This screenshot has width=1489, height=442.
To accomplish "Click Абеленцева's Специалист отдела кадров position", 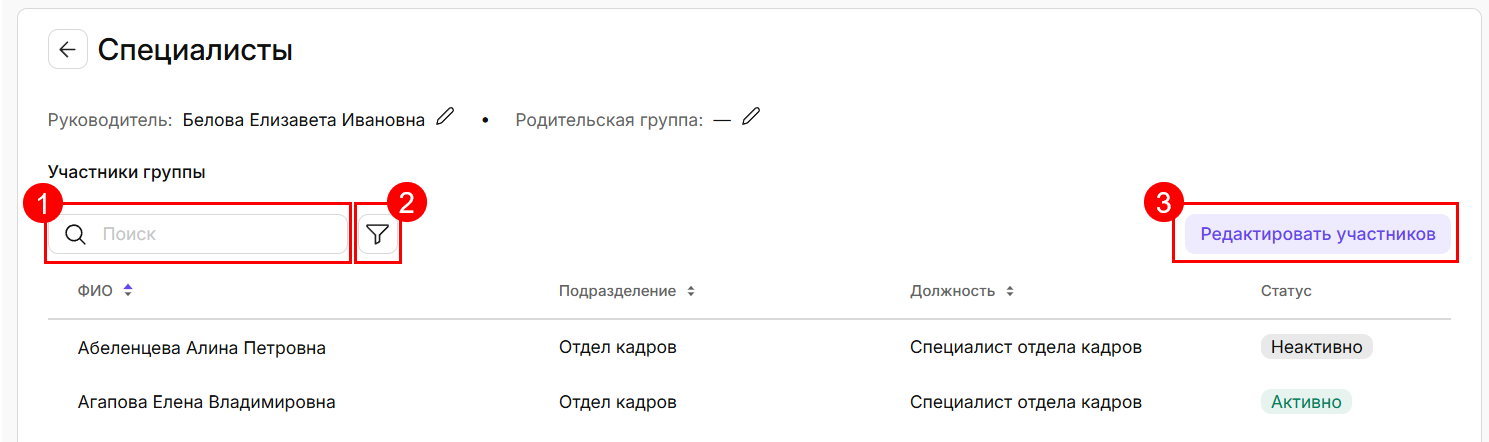I will (1025, 348).
